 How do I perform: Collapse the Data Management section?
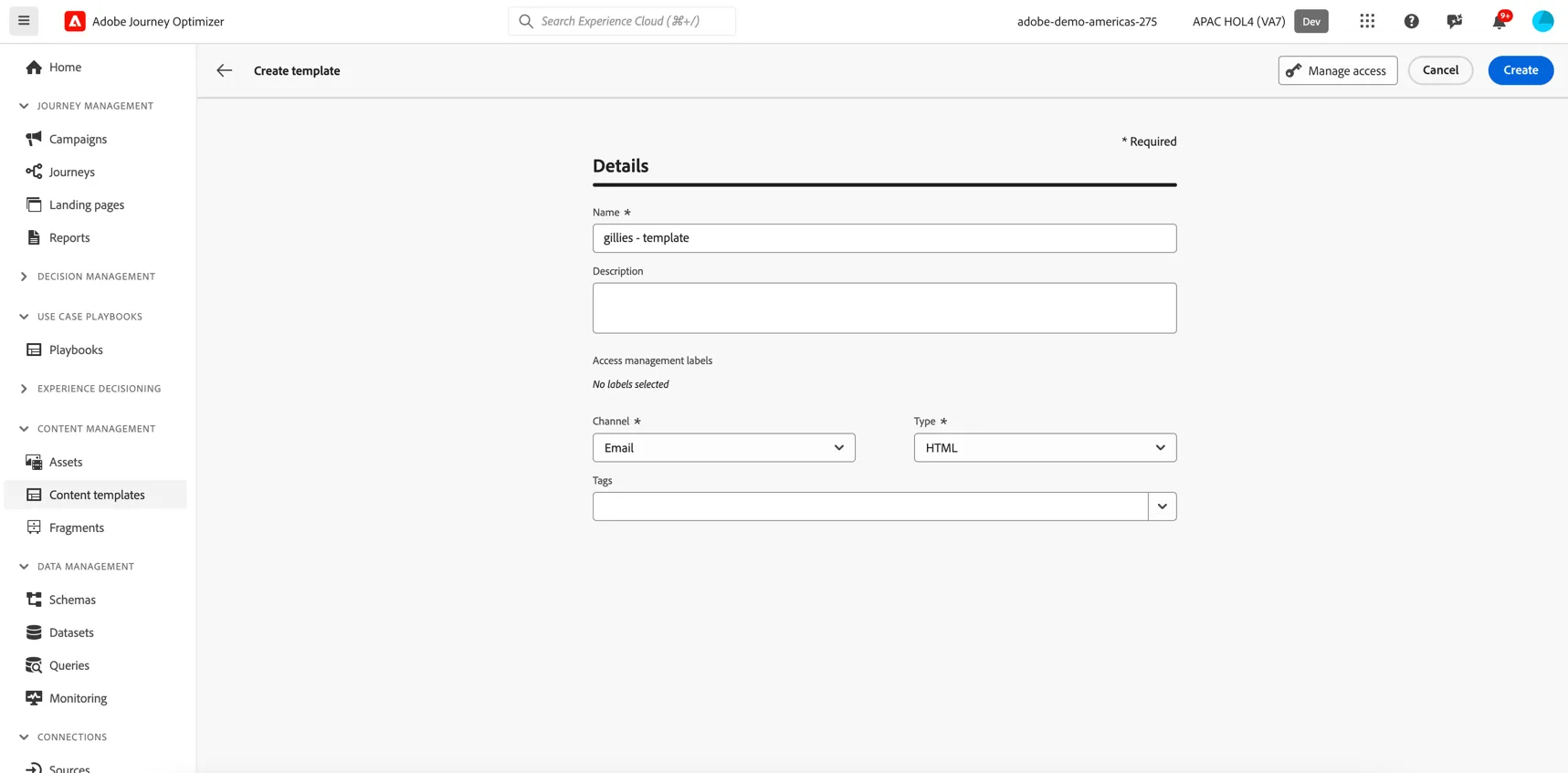tap(24, 567)
